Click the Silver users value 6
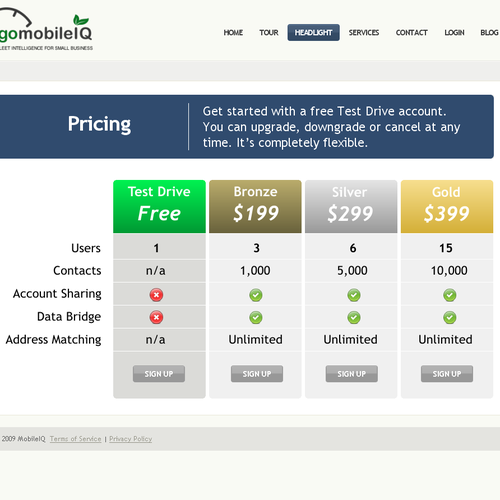 coord(353,248)
